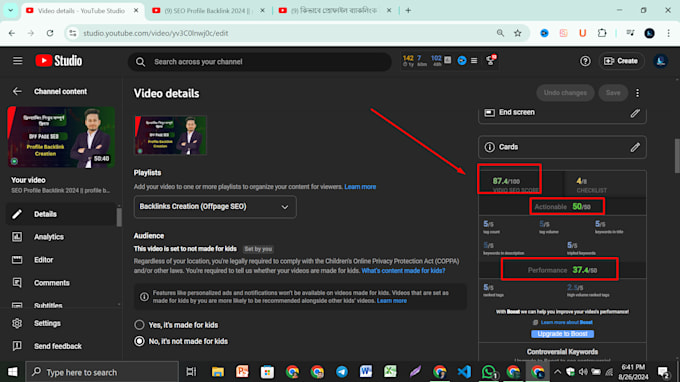This screenshot has width=680, height=382.
Task: Click the address bar URL
Action: pyautogui.click(x=156, y=33)
